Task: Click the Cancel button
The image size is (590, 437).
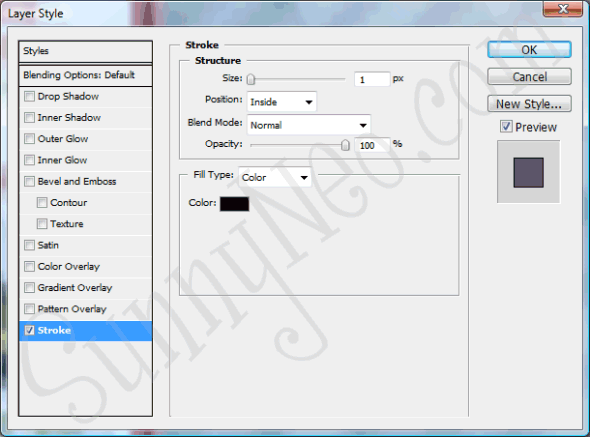Action: 529,77
